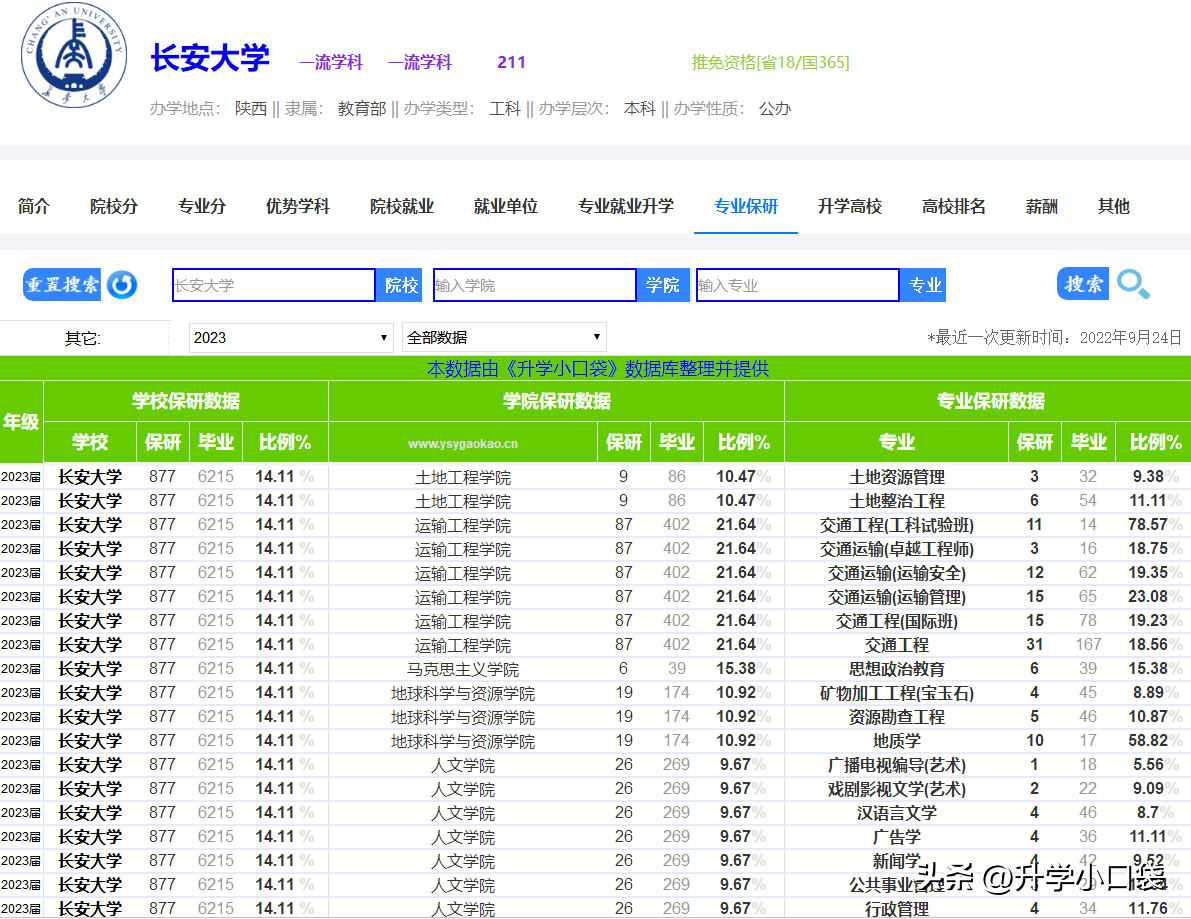Go to the 薪酬 tab

tap(1041, 206)
